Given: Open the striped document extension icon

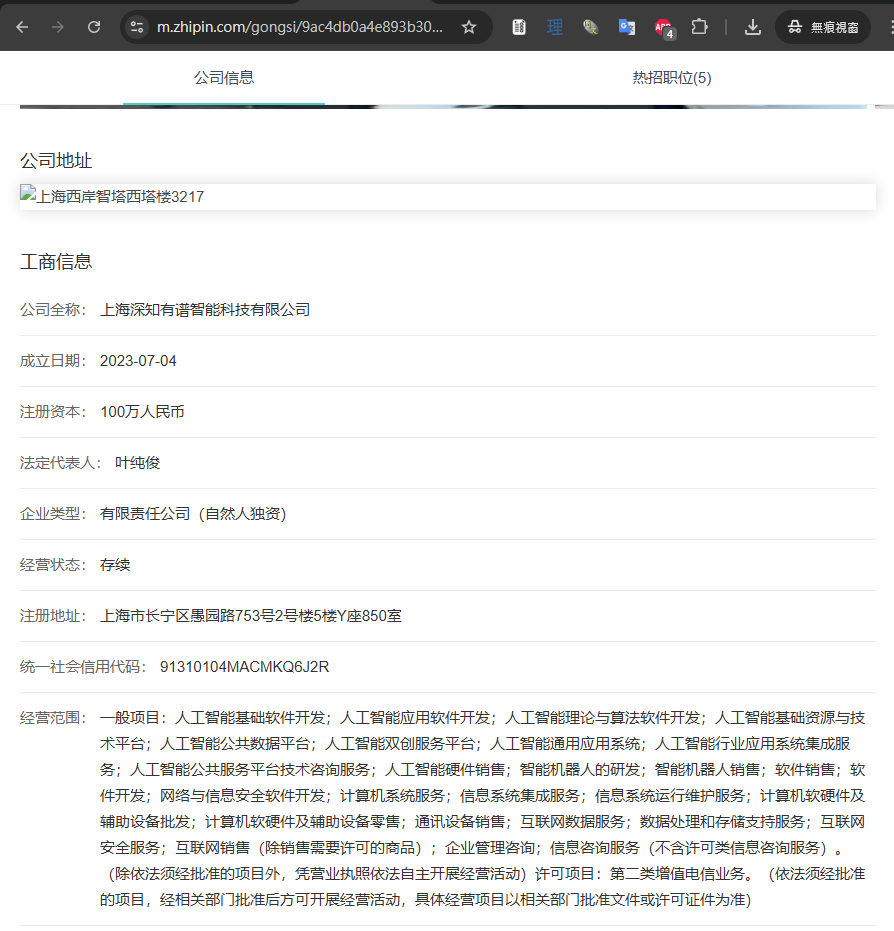Looking at the screenshot, I should click(x=519, y=27).
